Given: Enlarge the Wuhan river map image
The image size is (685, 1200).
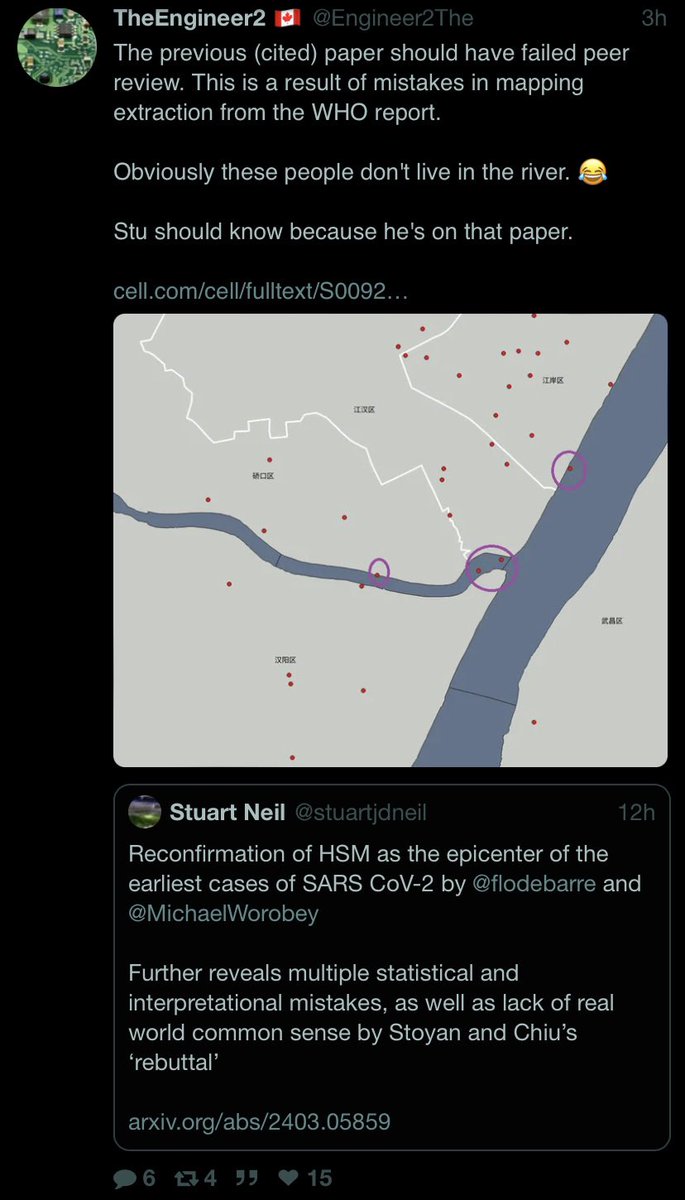Looking at the screenshot, I should pyautogui.click(x=390, y=540).
